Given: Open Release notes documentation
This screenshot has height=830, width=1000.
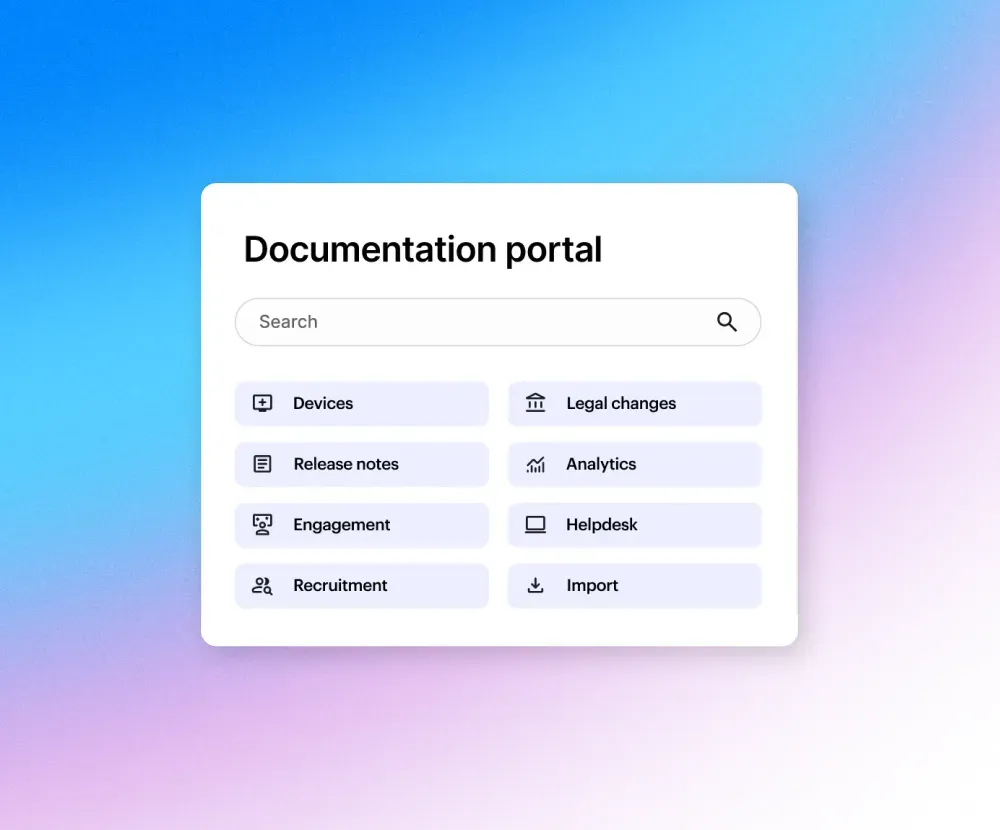Looking at the screenshot, I should 362,464.
